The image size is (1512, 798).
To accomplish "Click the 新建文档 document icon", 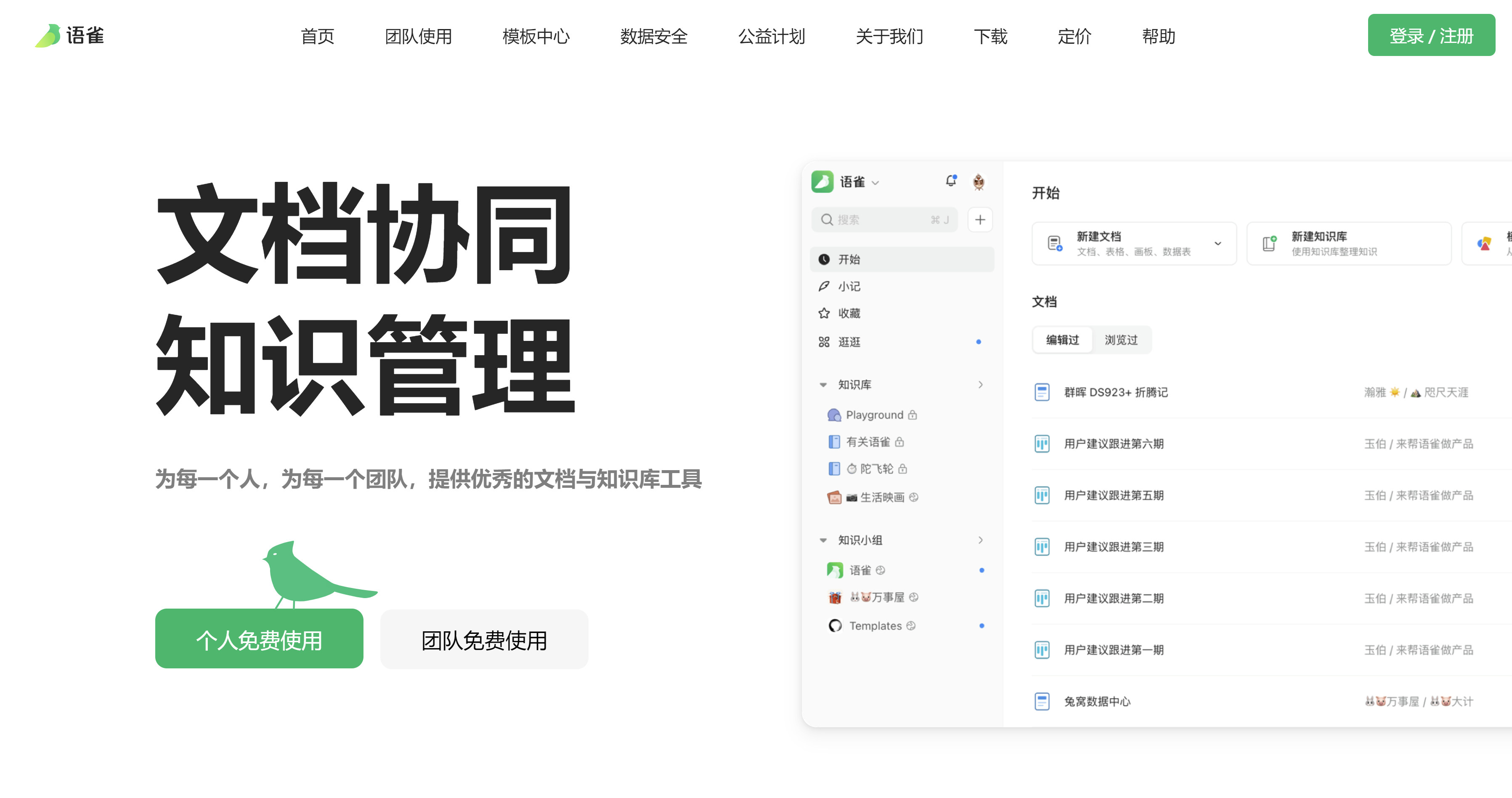I will point(1054,243).
